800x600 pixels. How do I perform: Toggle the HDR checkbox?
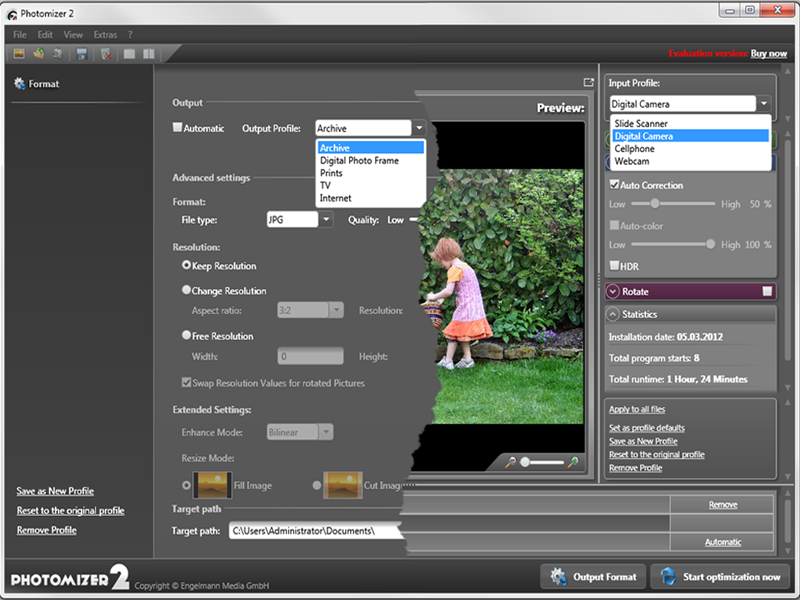coord(614,265)
